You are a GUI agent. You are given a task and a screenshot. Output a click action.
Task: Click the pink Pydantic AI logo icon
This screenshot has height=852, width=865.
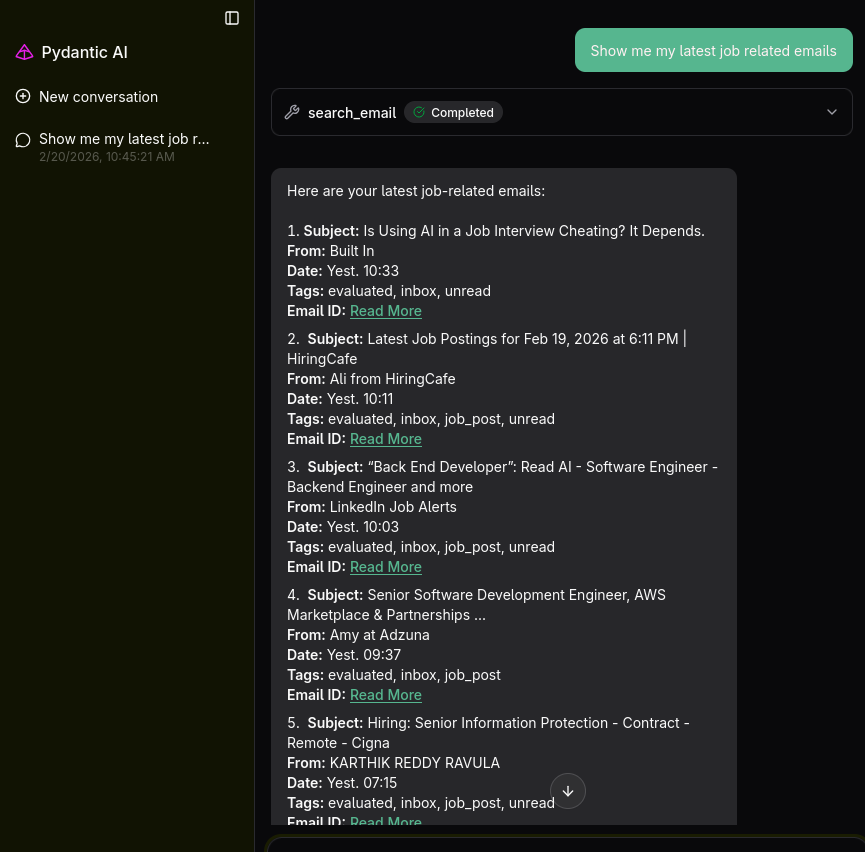[x=25, y=52]
